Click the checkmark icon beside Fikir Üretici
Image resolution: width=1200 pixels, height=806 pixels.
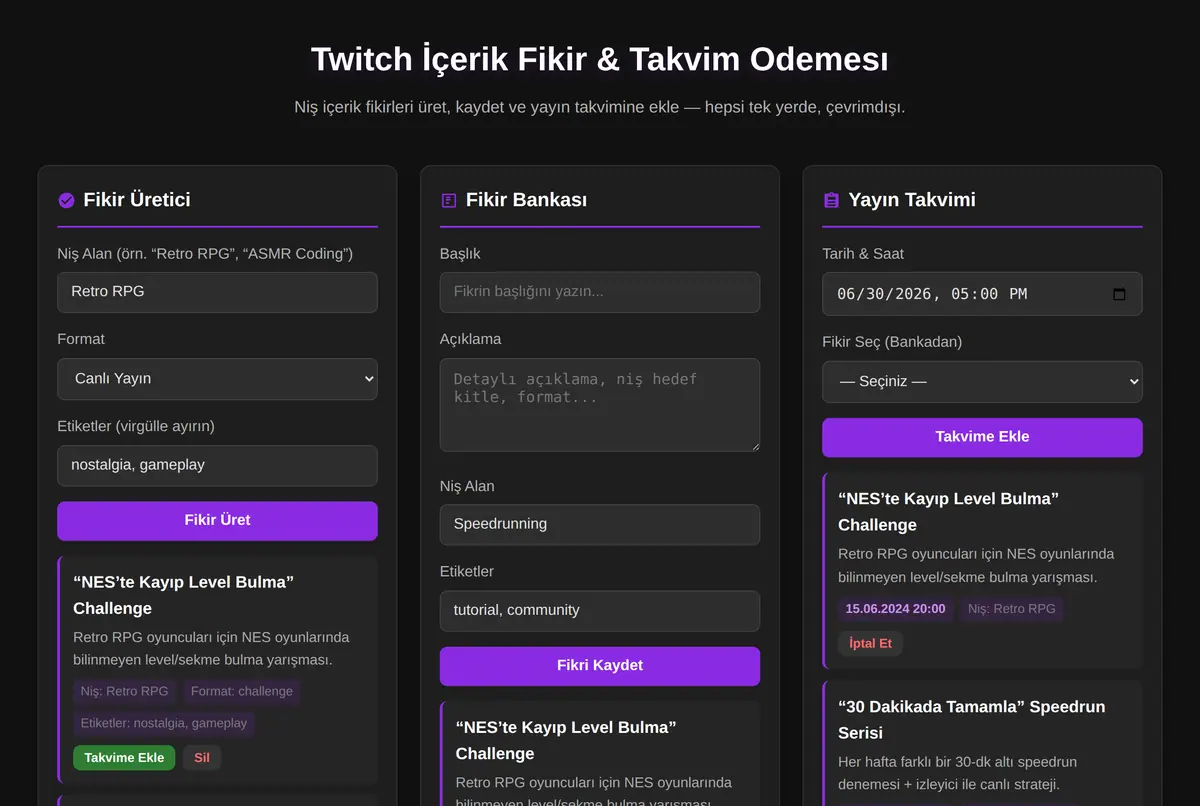[x=67, y=200]
